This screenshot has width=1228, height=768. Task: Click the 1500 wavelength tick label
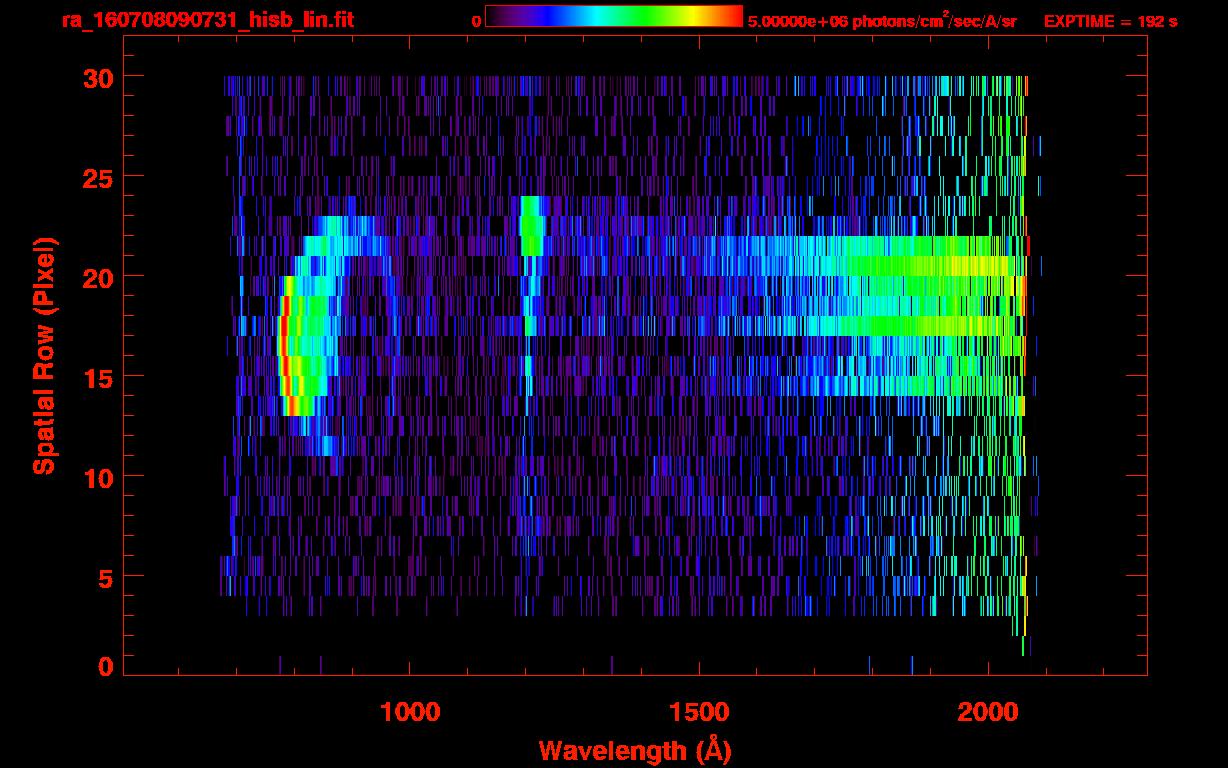point(699,712)
